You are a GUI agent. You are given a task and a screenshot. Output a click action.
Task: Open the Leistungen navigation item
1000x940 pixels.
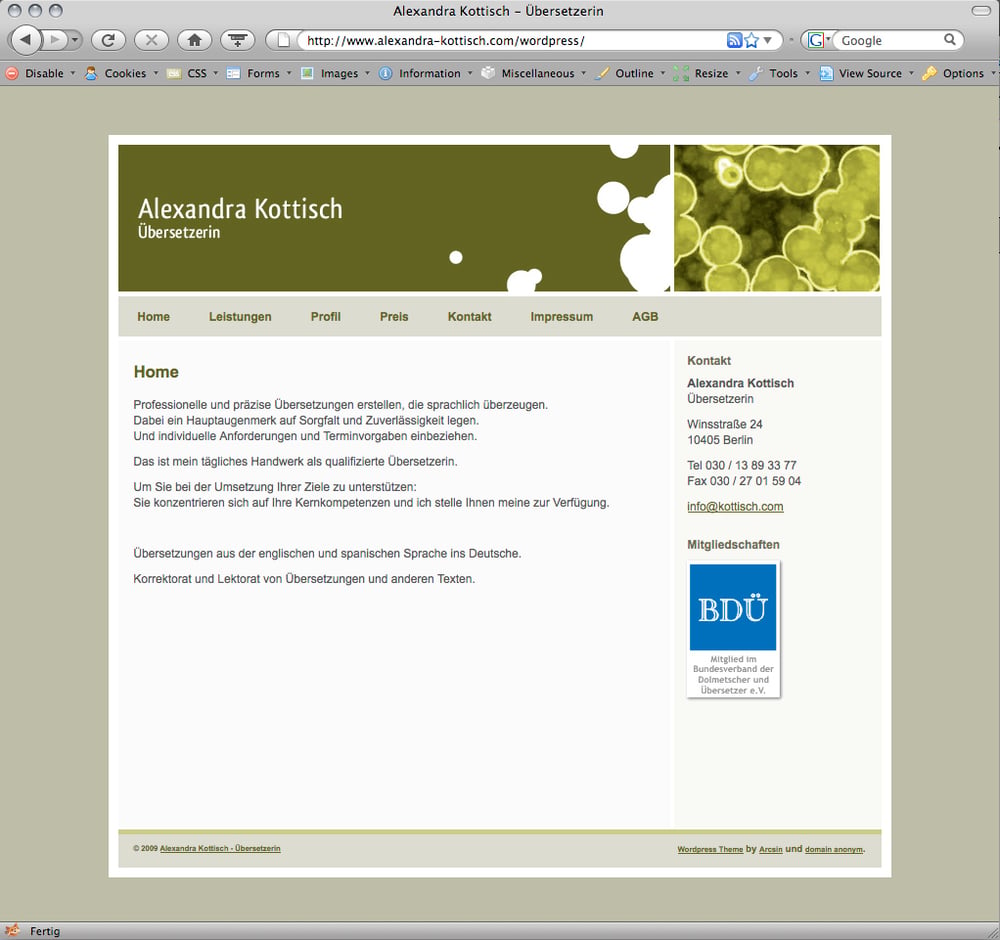tap(240, 316)
